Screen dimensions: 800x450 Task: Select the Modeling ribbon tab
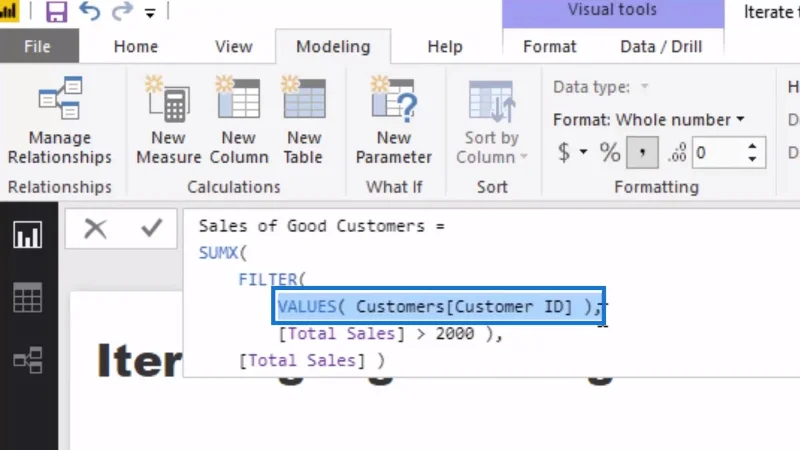click(x=333, y=46)
